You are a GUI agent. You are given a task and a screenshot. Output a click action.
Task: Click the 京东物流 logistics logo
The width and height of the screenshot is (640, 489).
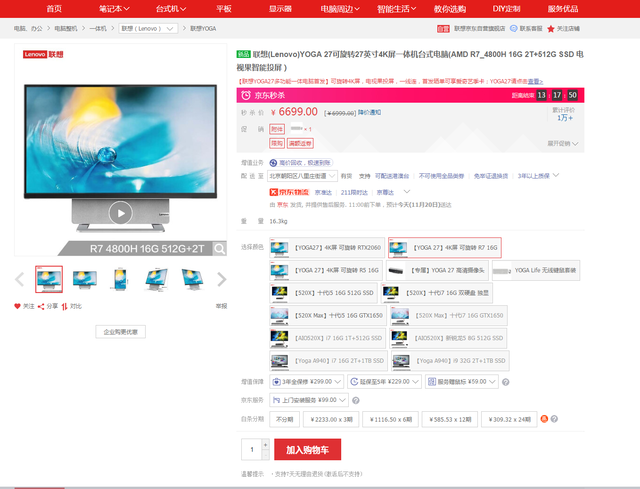click(289, 192)
